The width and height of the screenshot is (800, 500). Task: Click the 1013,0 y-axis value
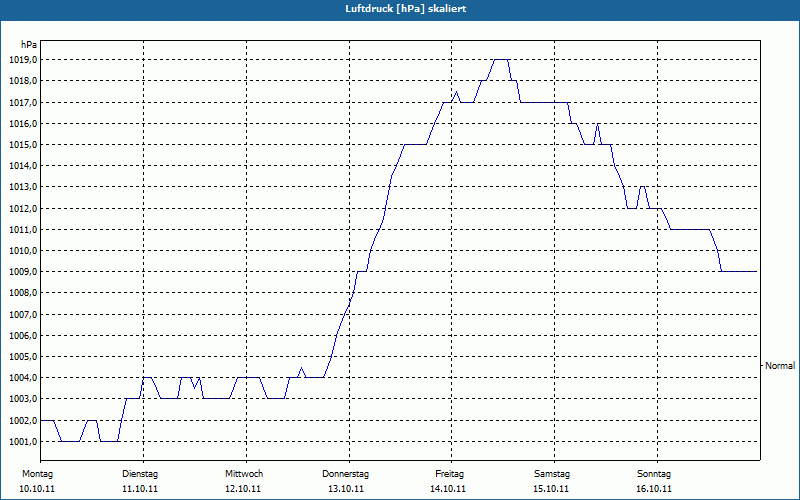click(23, 187)
